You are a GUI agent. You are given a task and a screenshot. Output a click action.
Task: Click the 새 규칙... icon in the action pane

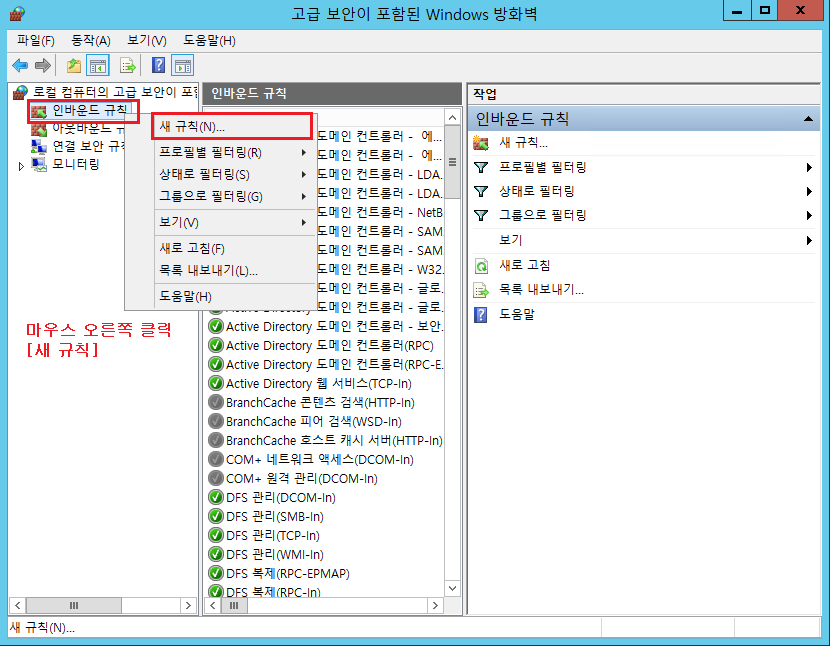pyautogui.click(x=481, y=143)
